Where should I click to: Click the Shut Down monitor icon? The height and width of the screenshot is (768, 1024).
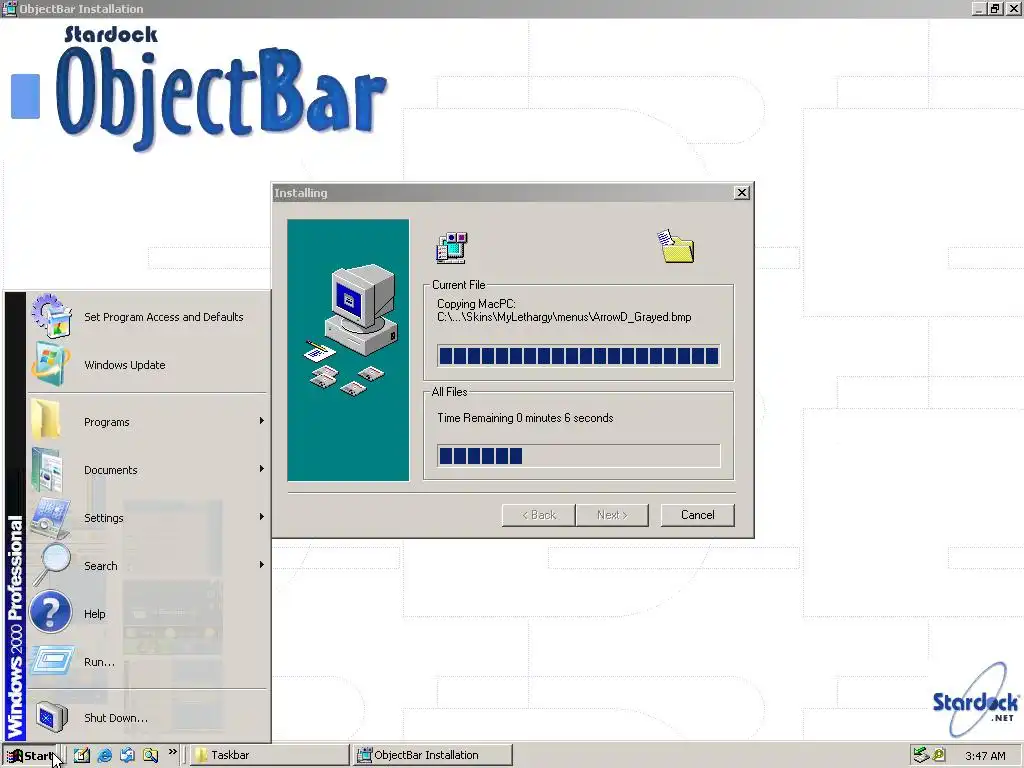(x=52, y=716)
